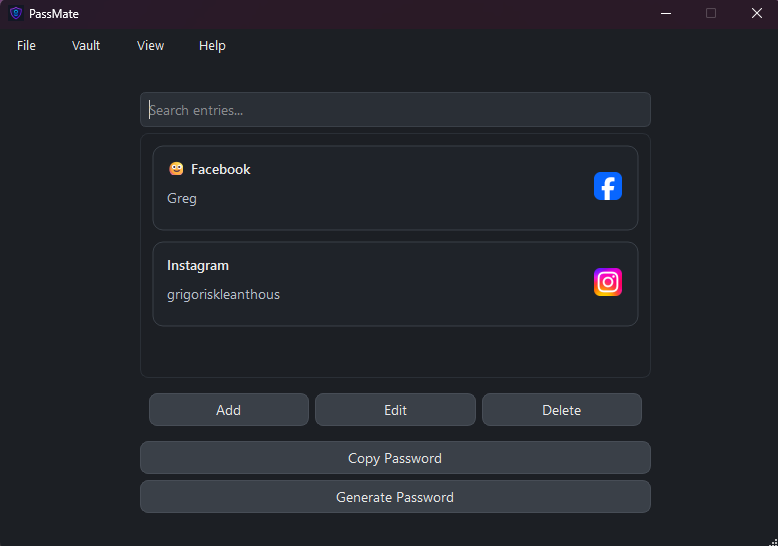Click the grigoriskleanthous username text
Image resolution: width=778 pixels, height=546 pixels.
(223, 294)
